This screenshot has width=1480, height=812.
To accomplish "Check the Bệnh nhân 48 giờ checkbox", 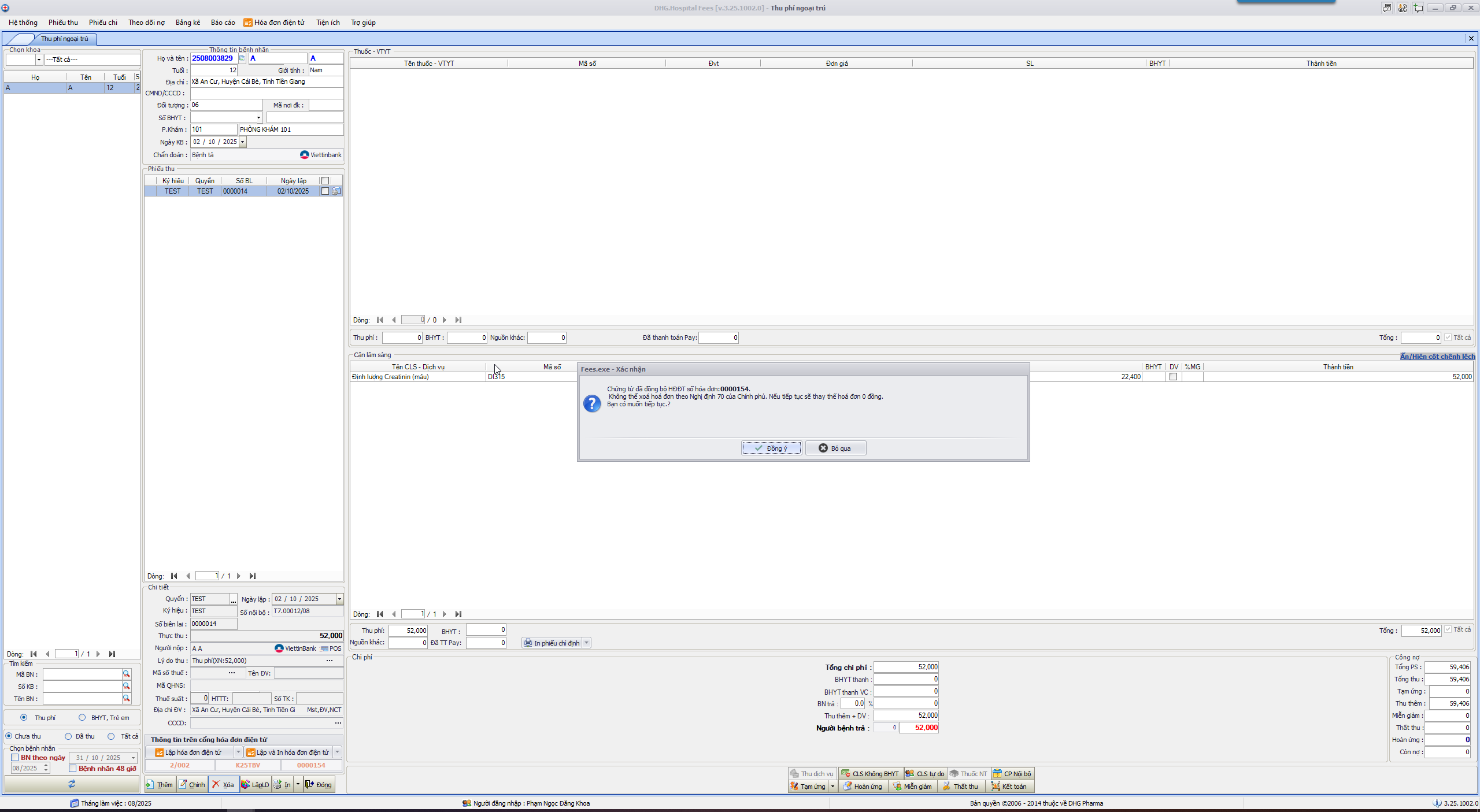I will point(73,768).
